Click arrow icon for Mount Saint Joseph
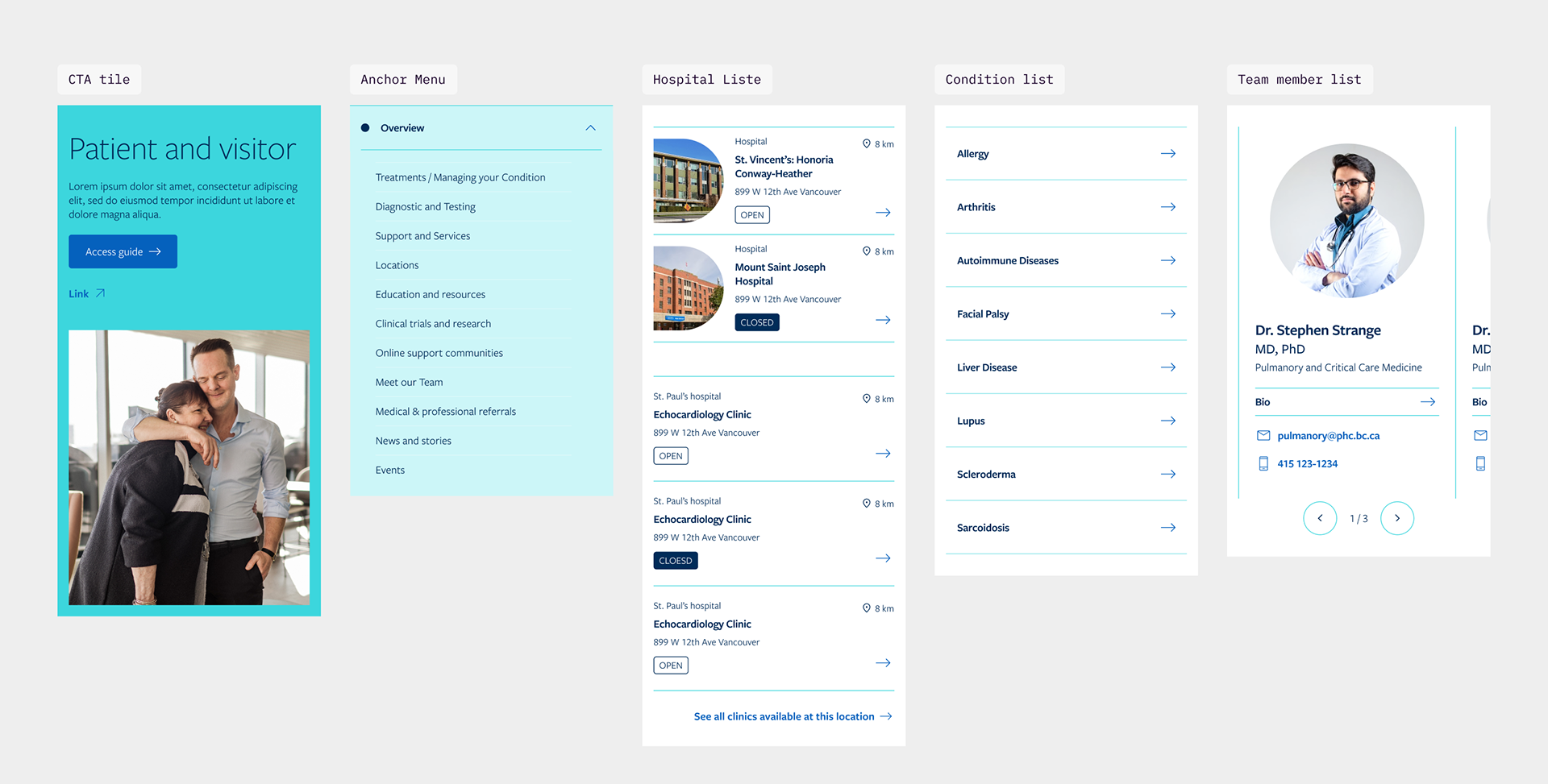The height and width of the screenshot is (784, 1548). (883, 320)
